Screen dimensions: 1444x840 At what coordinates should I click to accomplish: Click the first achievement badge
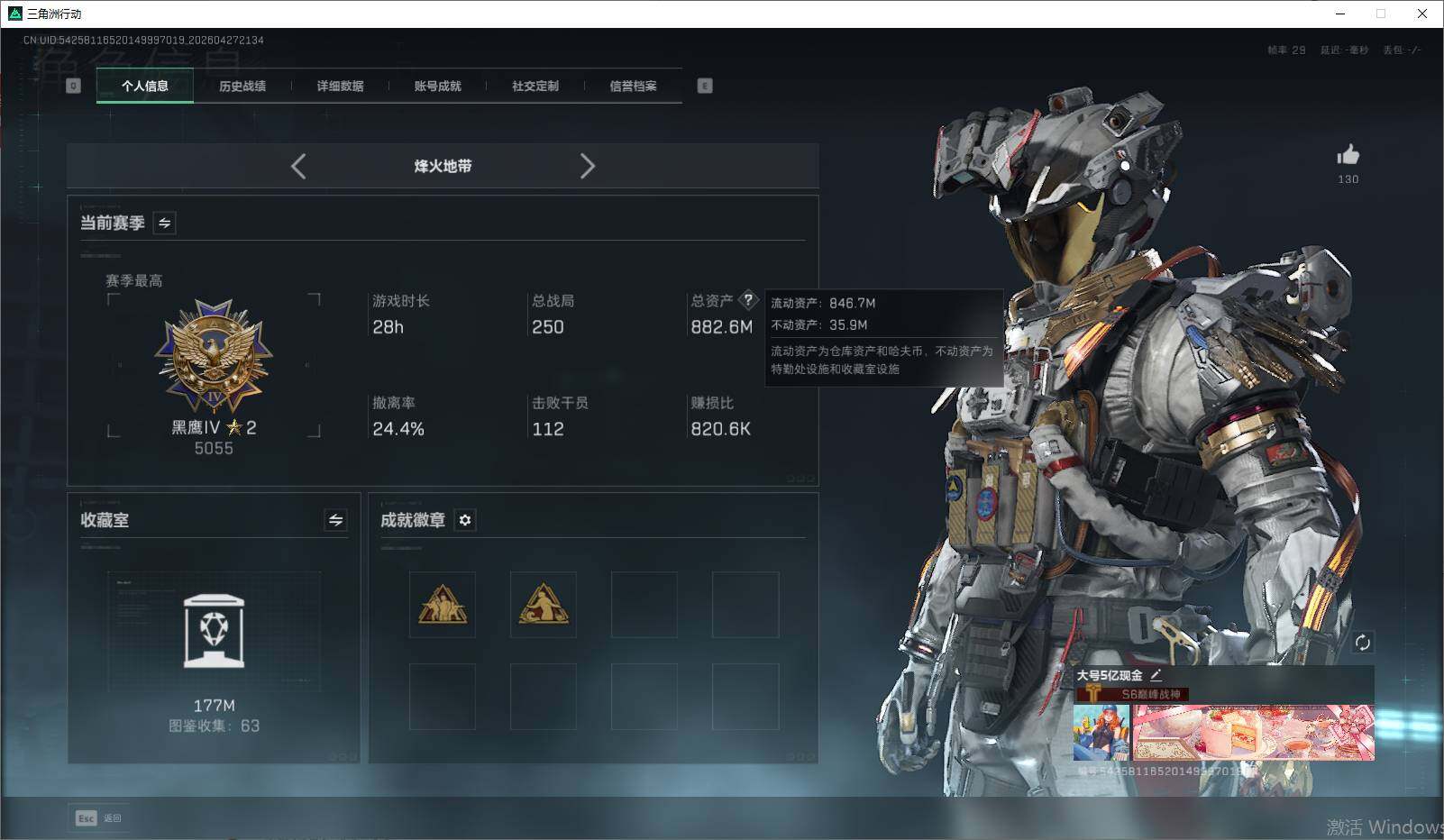443,605
